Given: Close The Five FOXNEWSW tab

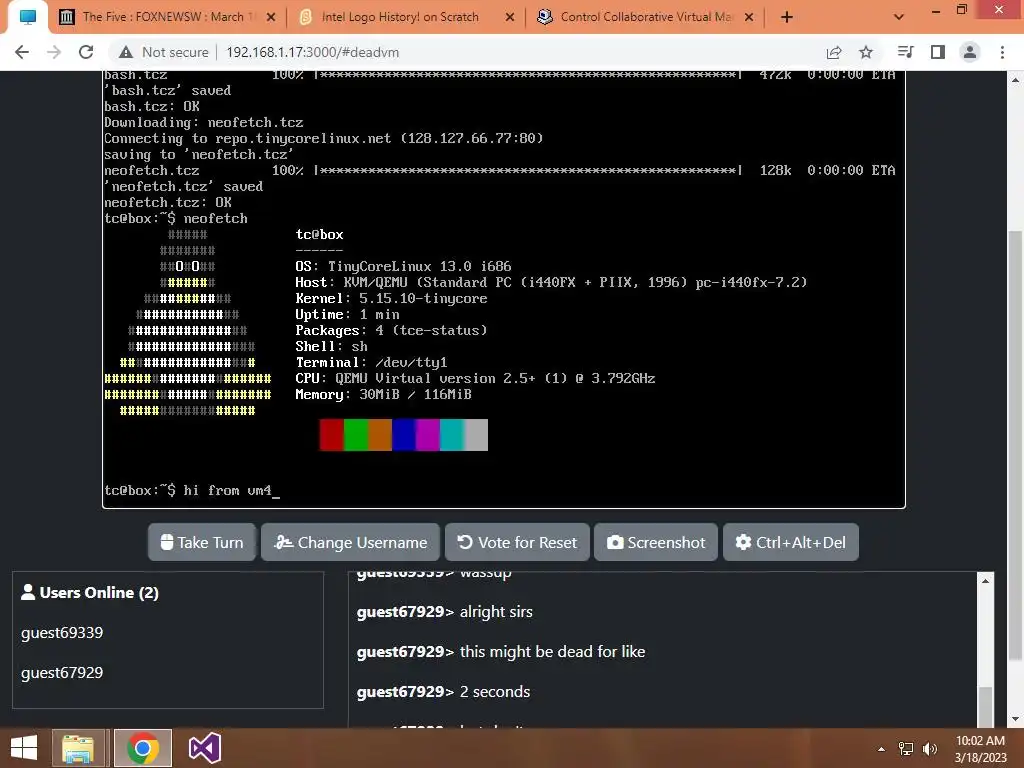Looking at the screenshot, I should [271, 17].
